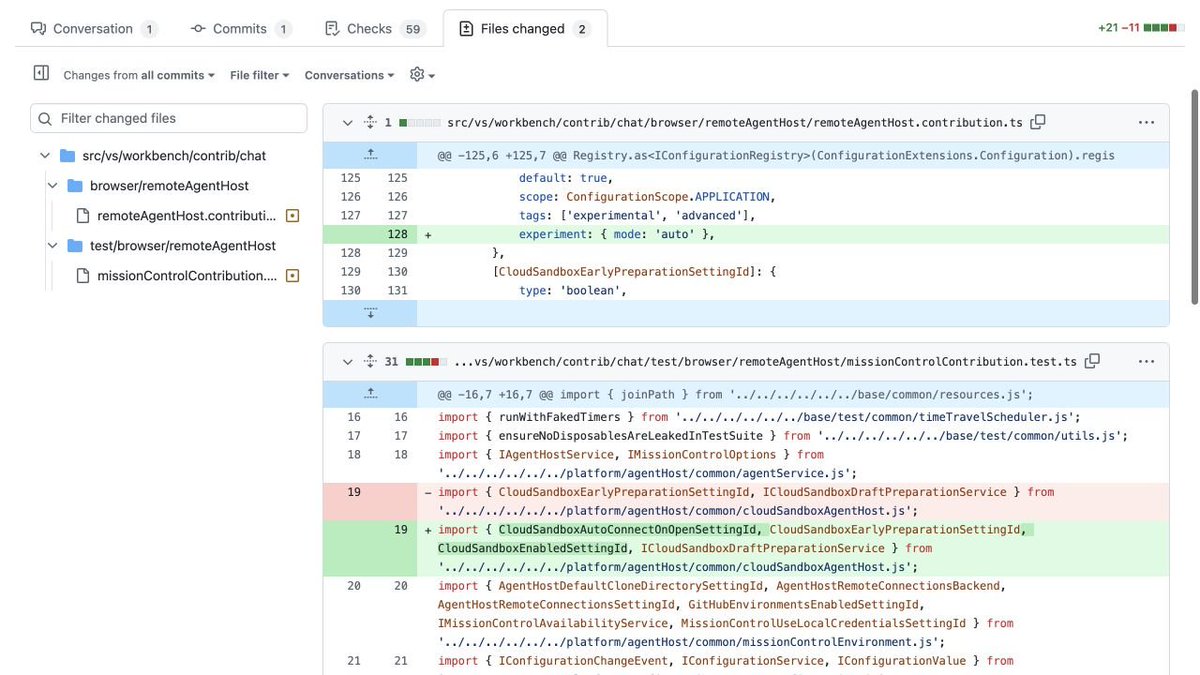Open the remoteAgentHost.contribution.ts file options menu

click(1146, 122)
